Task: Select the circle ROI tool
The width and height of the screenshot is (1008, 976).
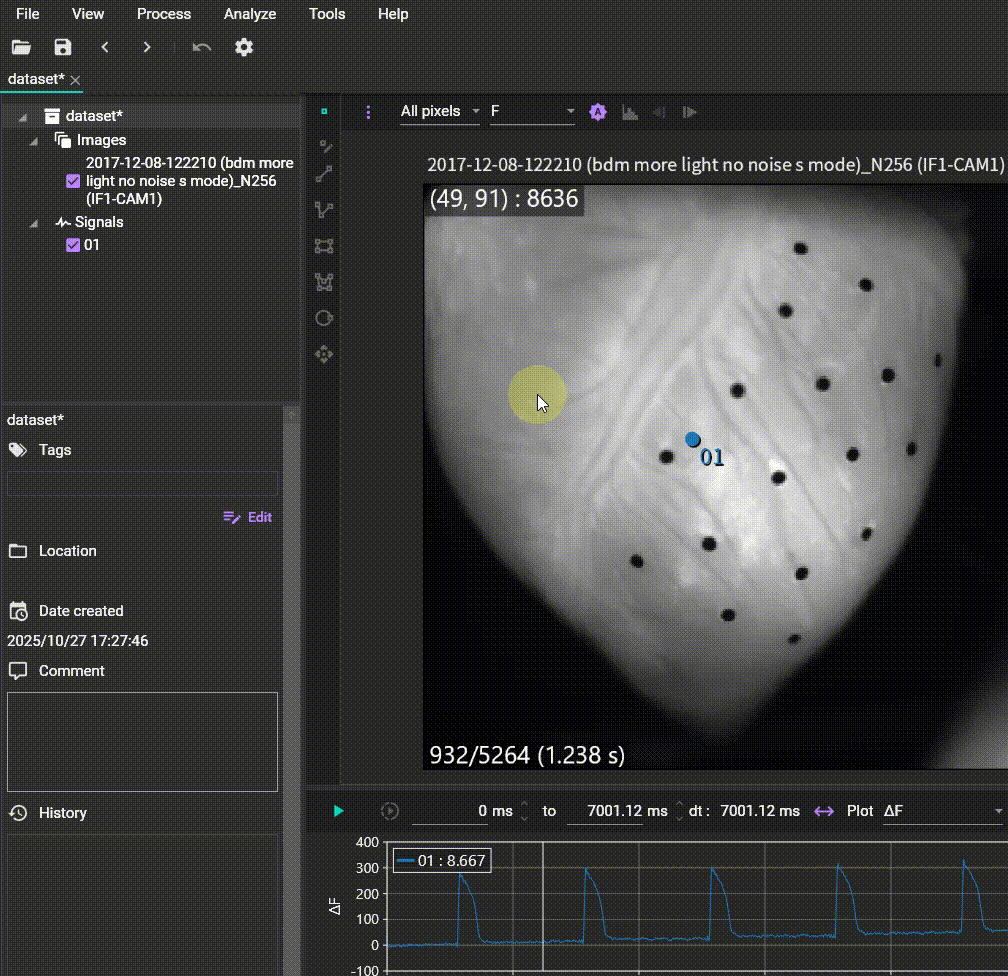Action: pos(324,318)
